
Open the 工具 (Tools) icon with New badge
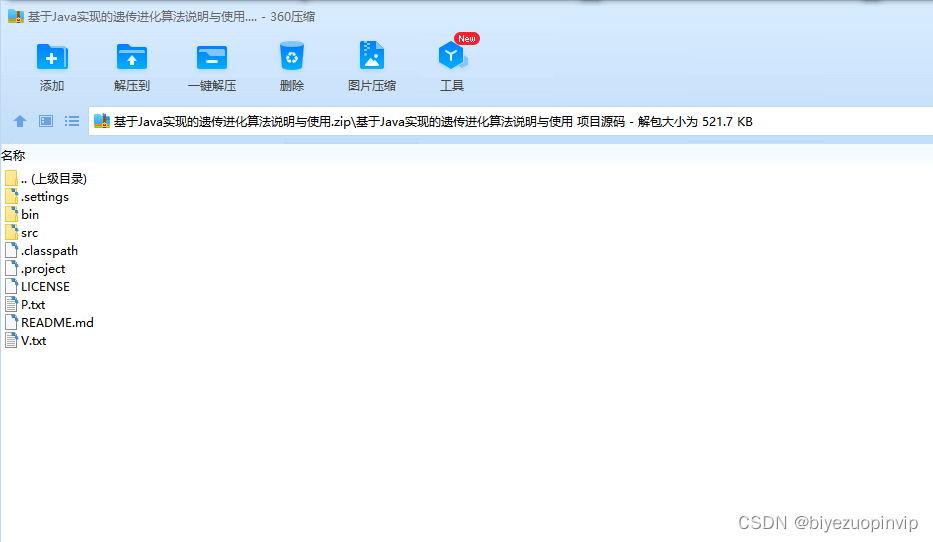(452, 56)
